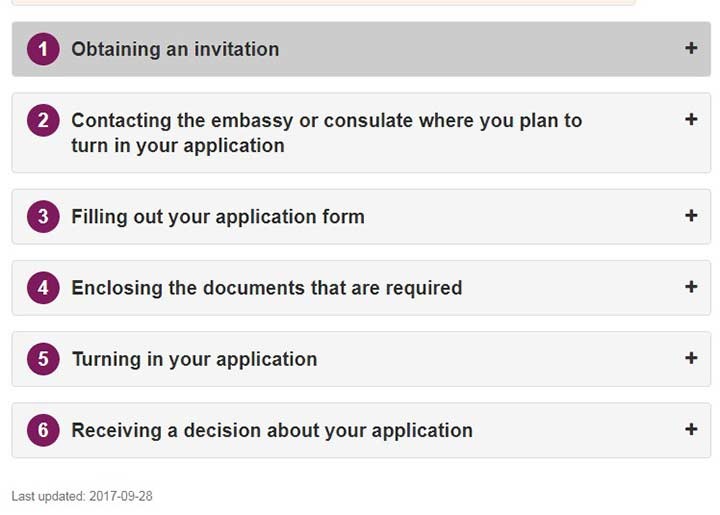
Task: Expand Obtaining an invitation with plus icon
Action: [x=691, y=48]
